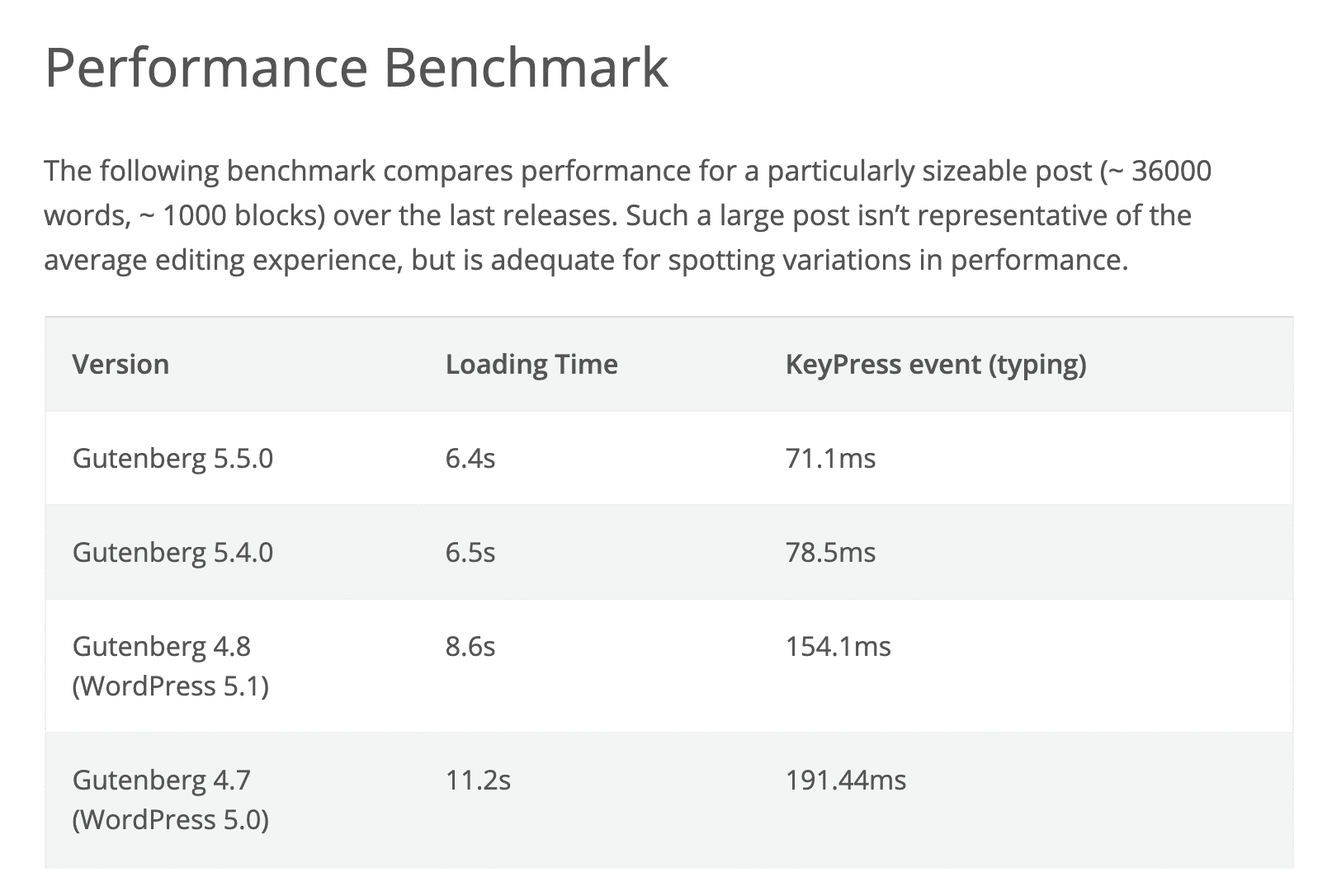Select the Gutenberg 4.8 version text
1332x896 pixels.
click(162, 646)
